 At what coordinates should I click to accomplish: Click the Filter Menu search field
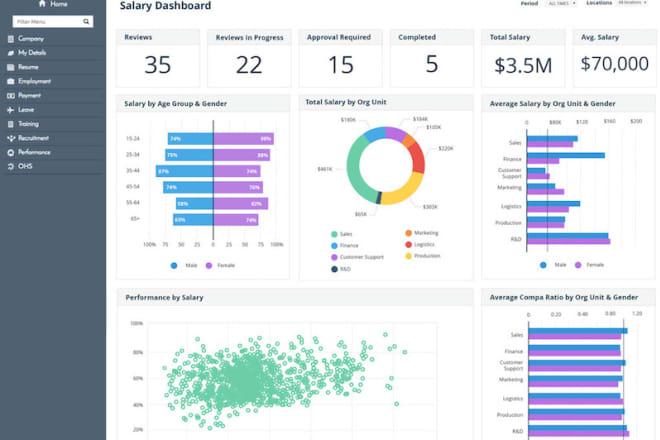coord(53,21)
